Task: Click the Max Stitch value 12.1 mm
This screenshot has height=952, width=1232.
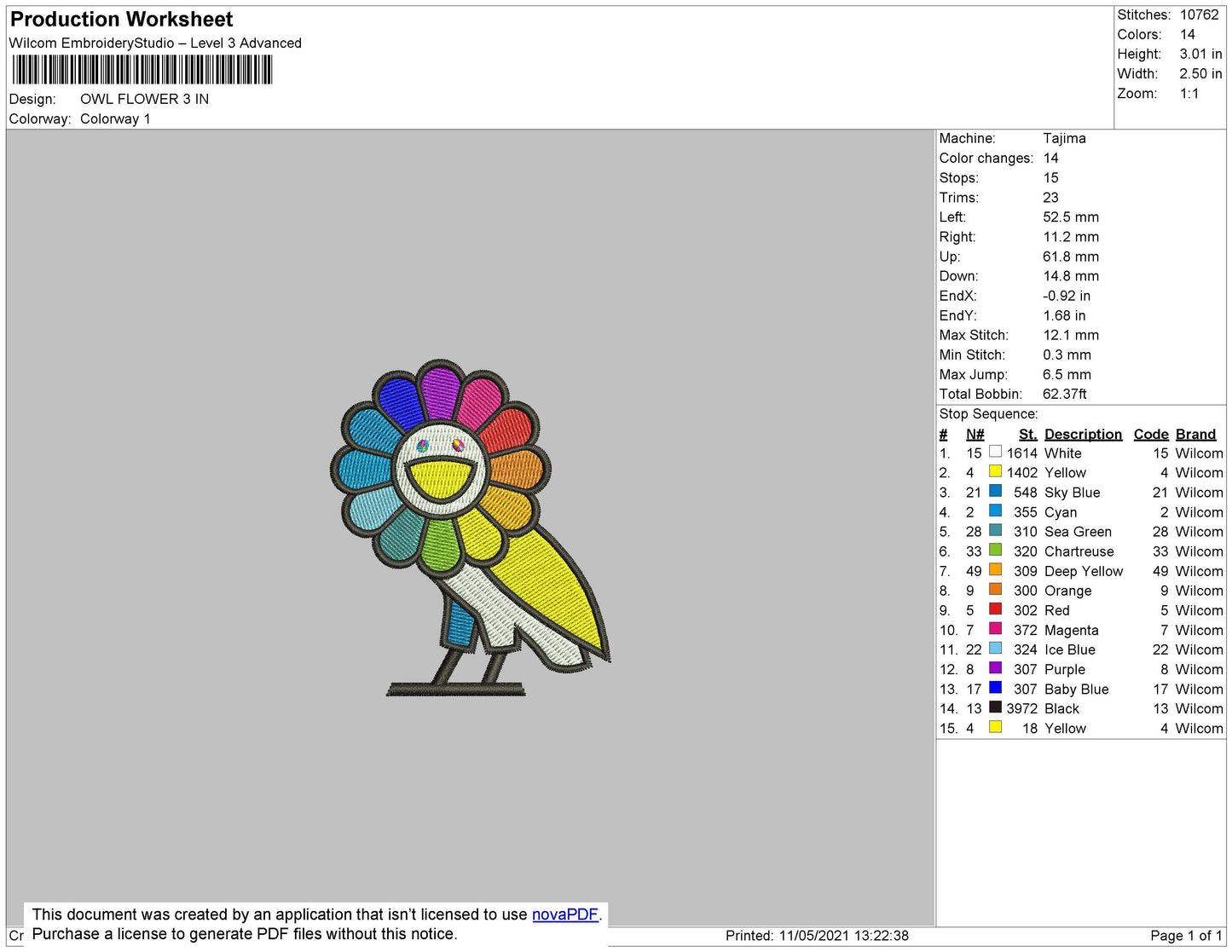Action: (x=1071, y=335)
